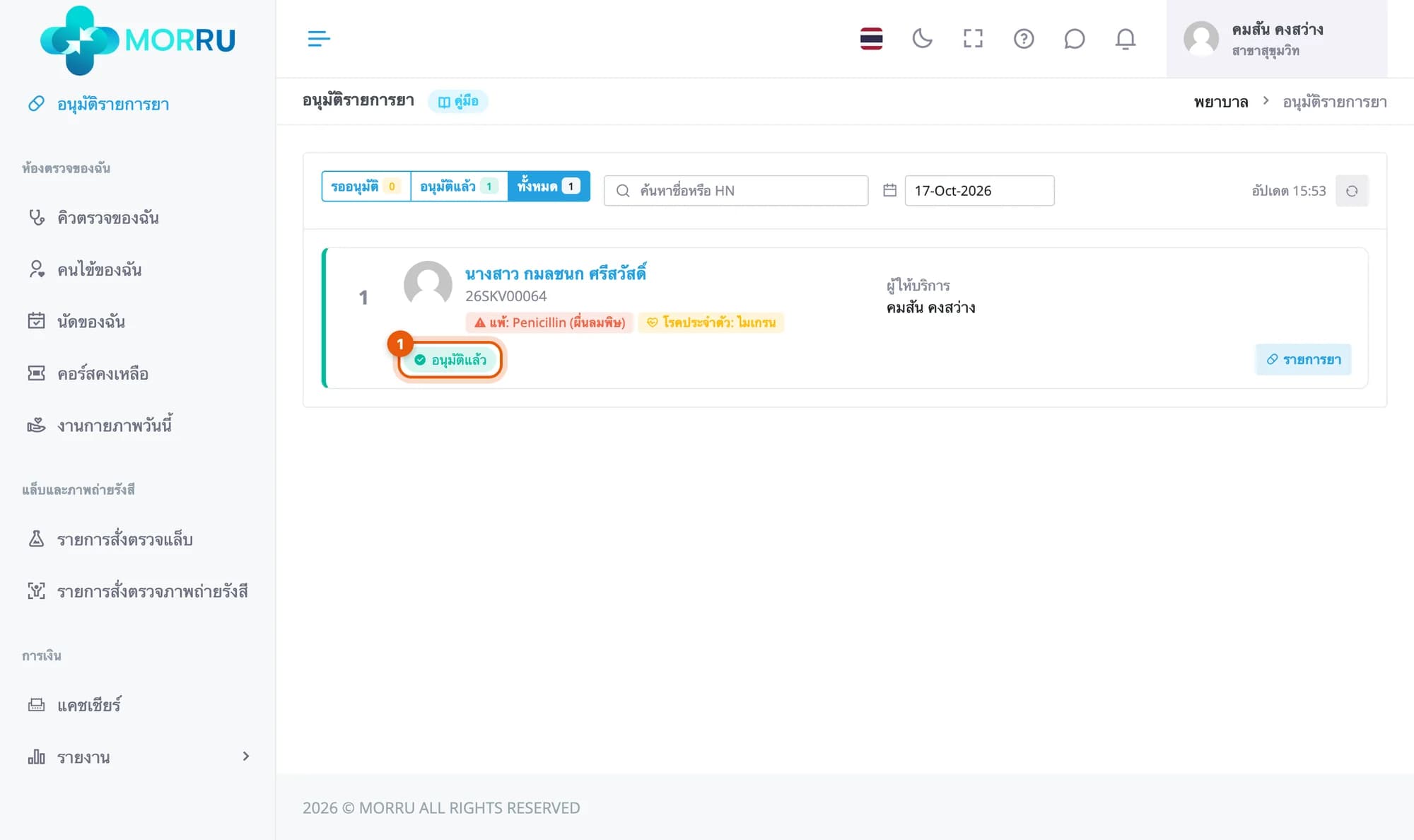Select the อนุมัติแล้ว tab
Viewport: 1414px width, 840px height.
[459, 186]
